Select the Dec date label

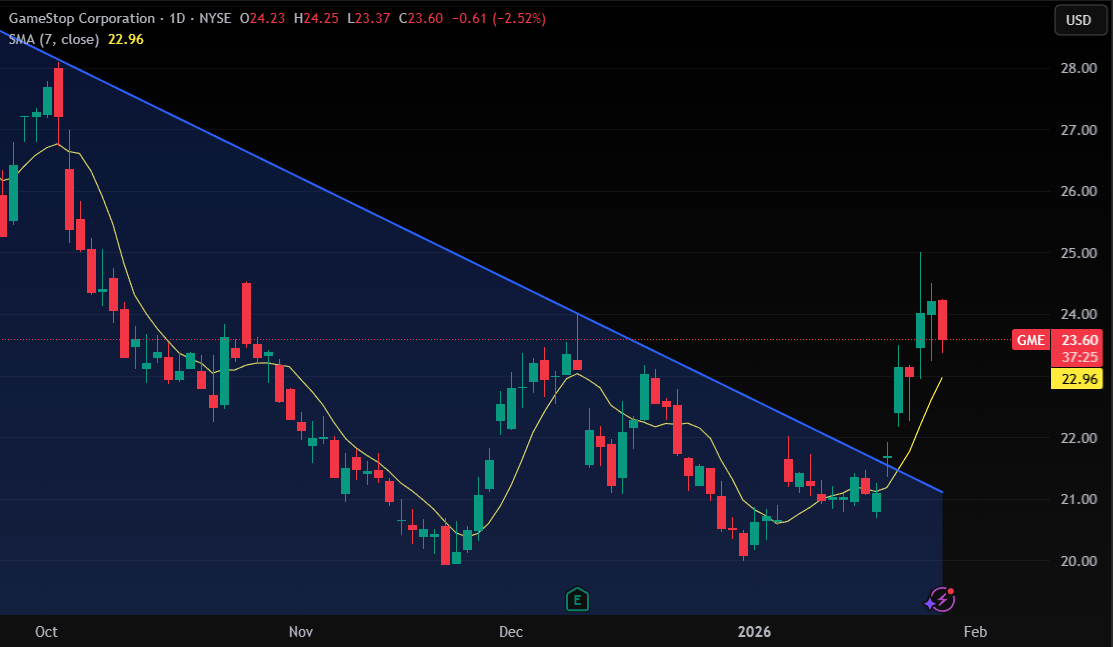(511, 631)
